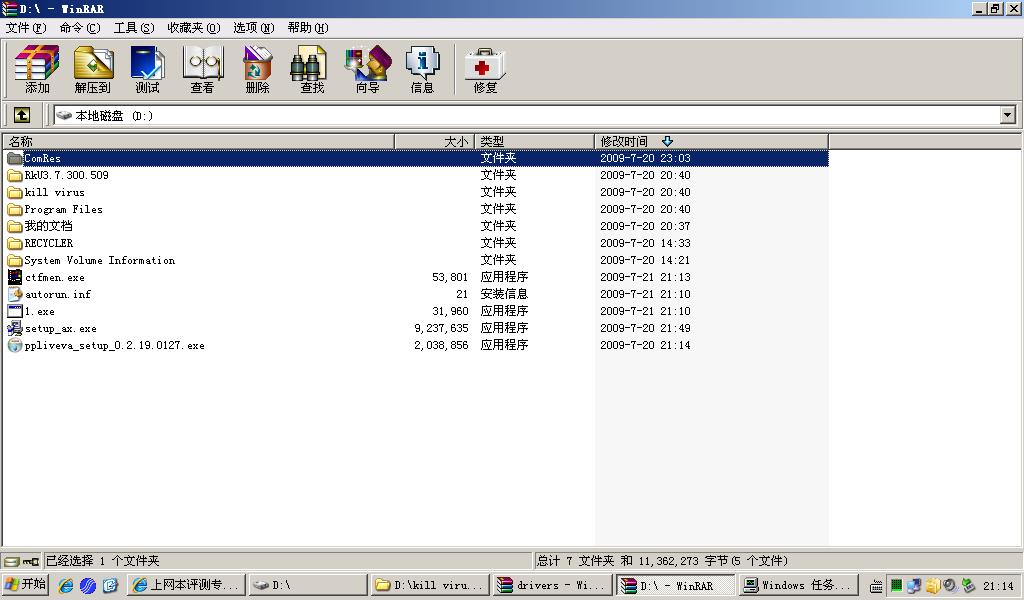Open the Info (信息) toolbar icon
Image resolution: width=1024 pixels, height=600 pixels.
click(422, 69)
